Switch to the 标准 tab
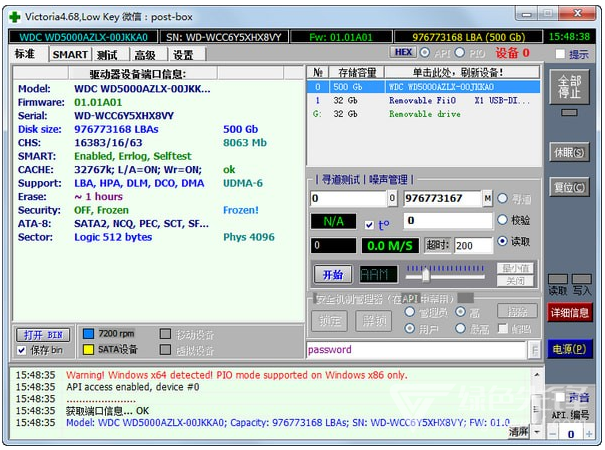 coord(25,54)
